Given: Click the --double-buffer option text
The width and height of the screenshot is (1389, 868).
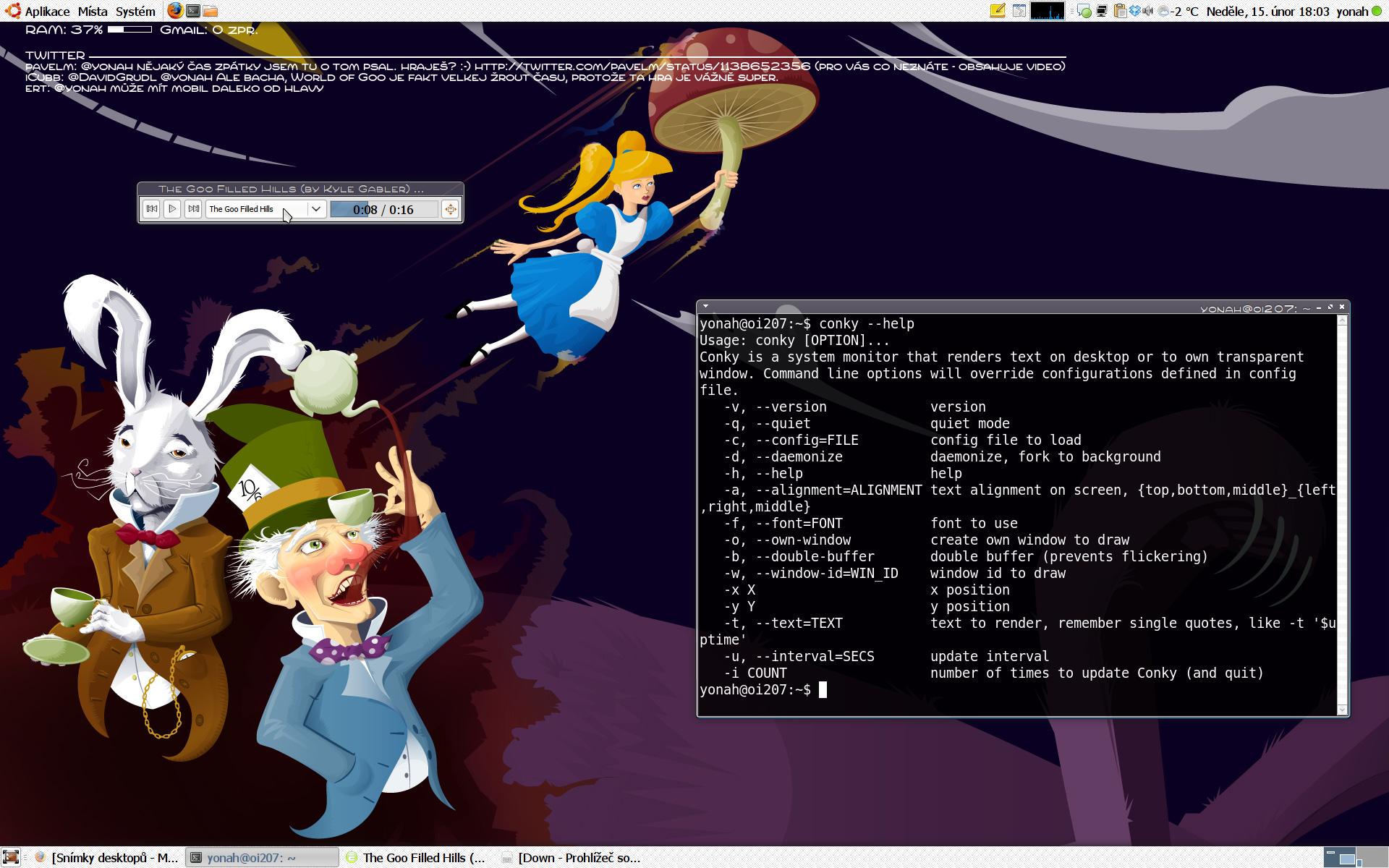Looking at the screenshot, I should click(815, 557).
